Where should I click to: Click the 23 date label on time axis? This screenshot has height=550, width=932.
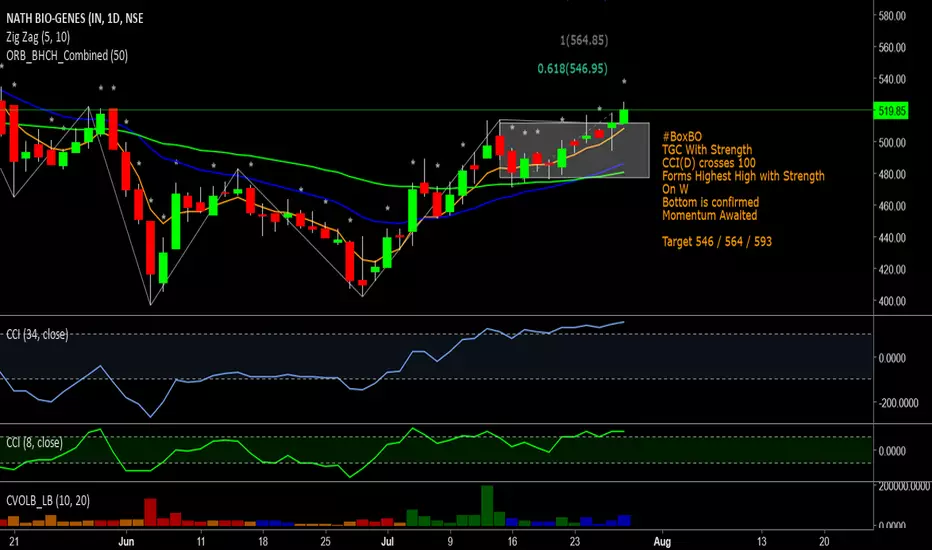point(574,542)
